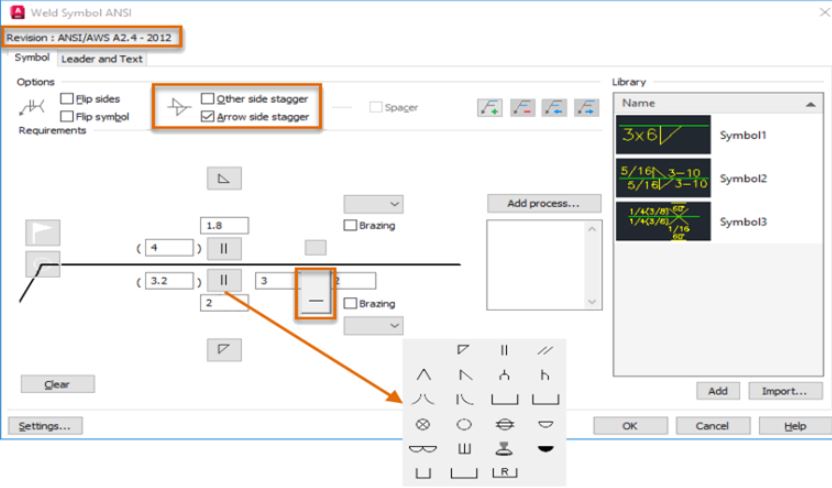The image size is (832, 488).
Task: Select the Symbol3 library thumbnail
Action: [x=663, y=222]
